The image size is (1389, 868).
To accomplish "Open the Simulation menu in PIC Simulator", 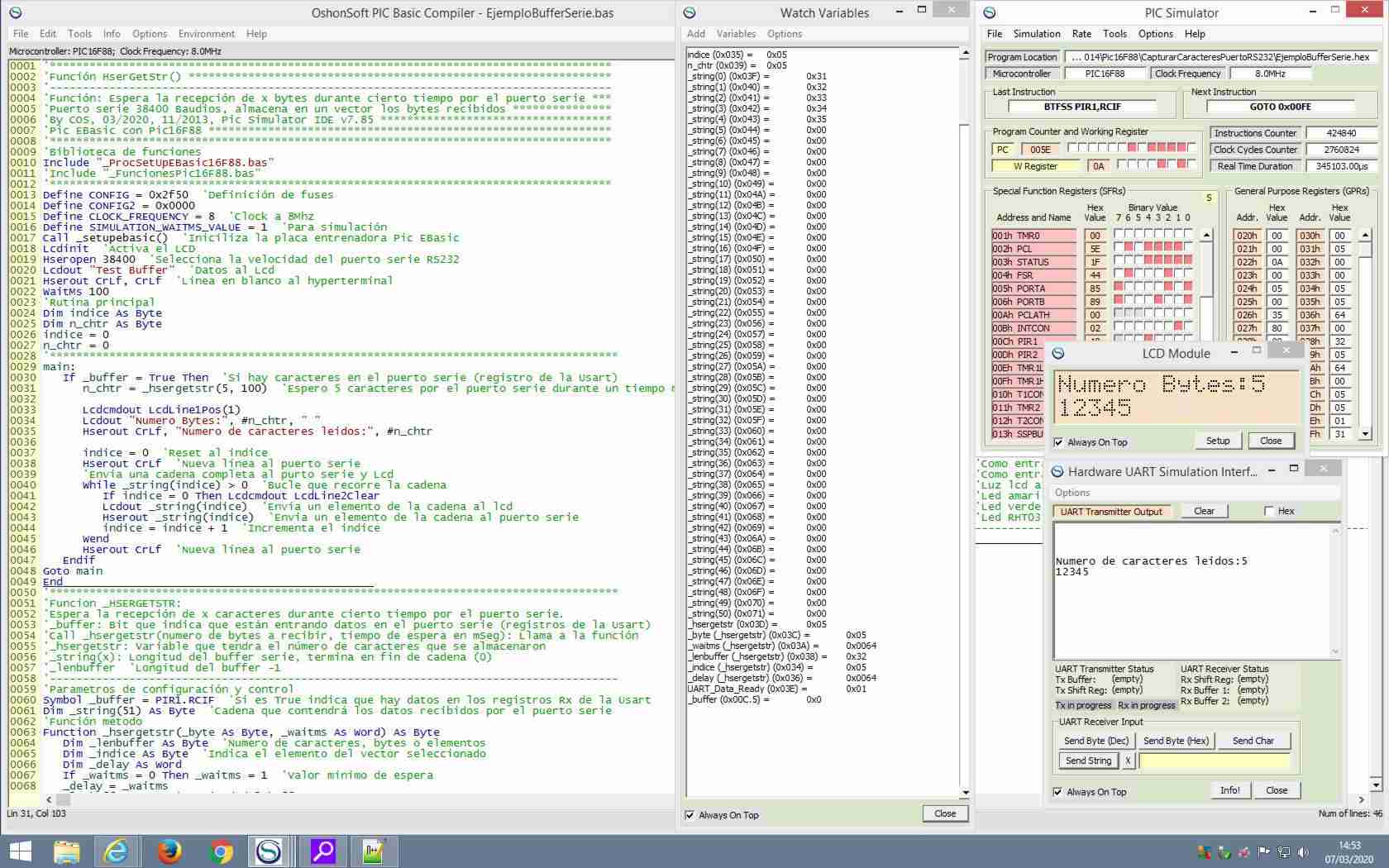I will (x=1037, y=34).
